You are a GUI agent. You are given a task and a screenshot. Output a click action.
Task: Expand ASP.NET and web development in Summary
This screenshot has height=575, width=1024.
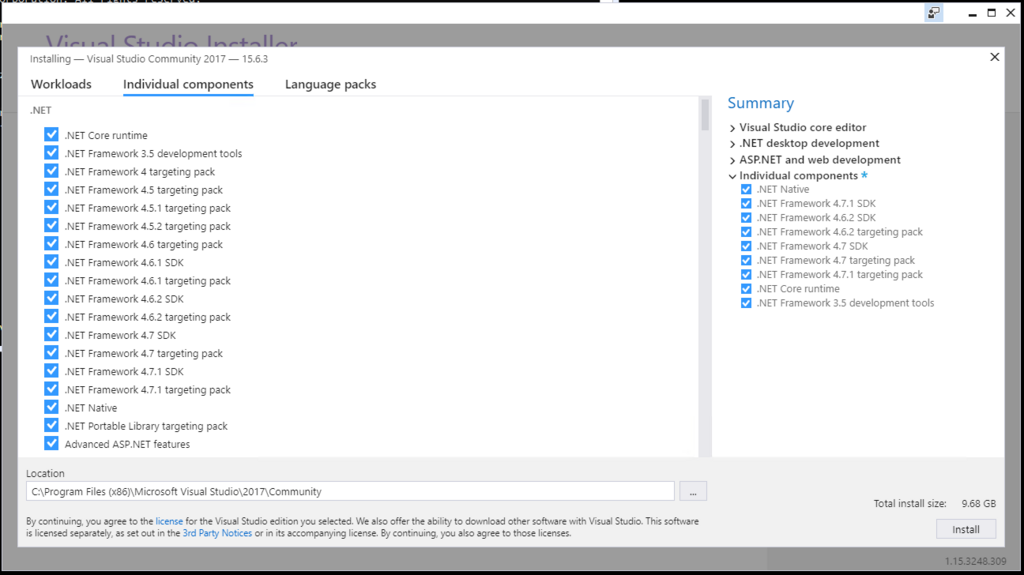point(732,160)
